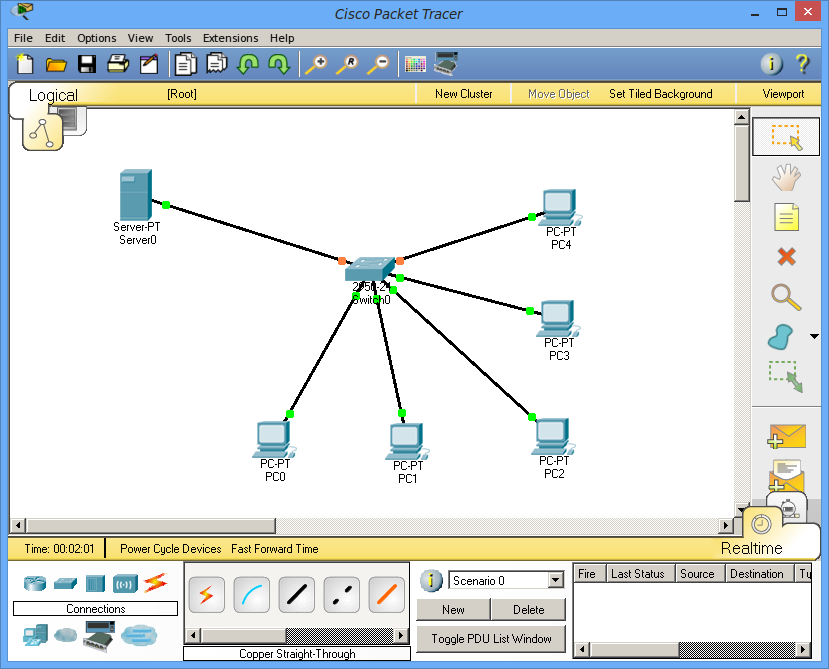
Task: Pick Fiber orange cable
Action: 386,595
